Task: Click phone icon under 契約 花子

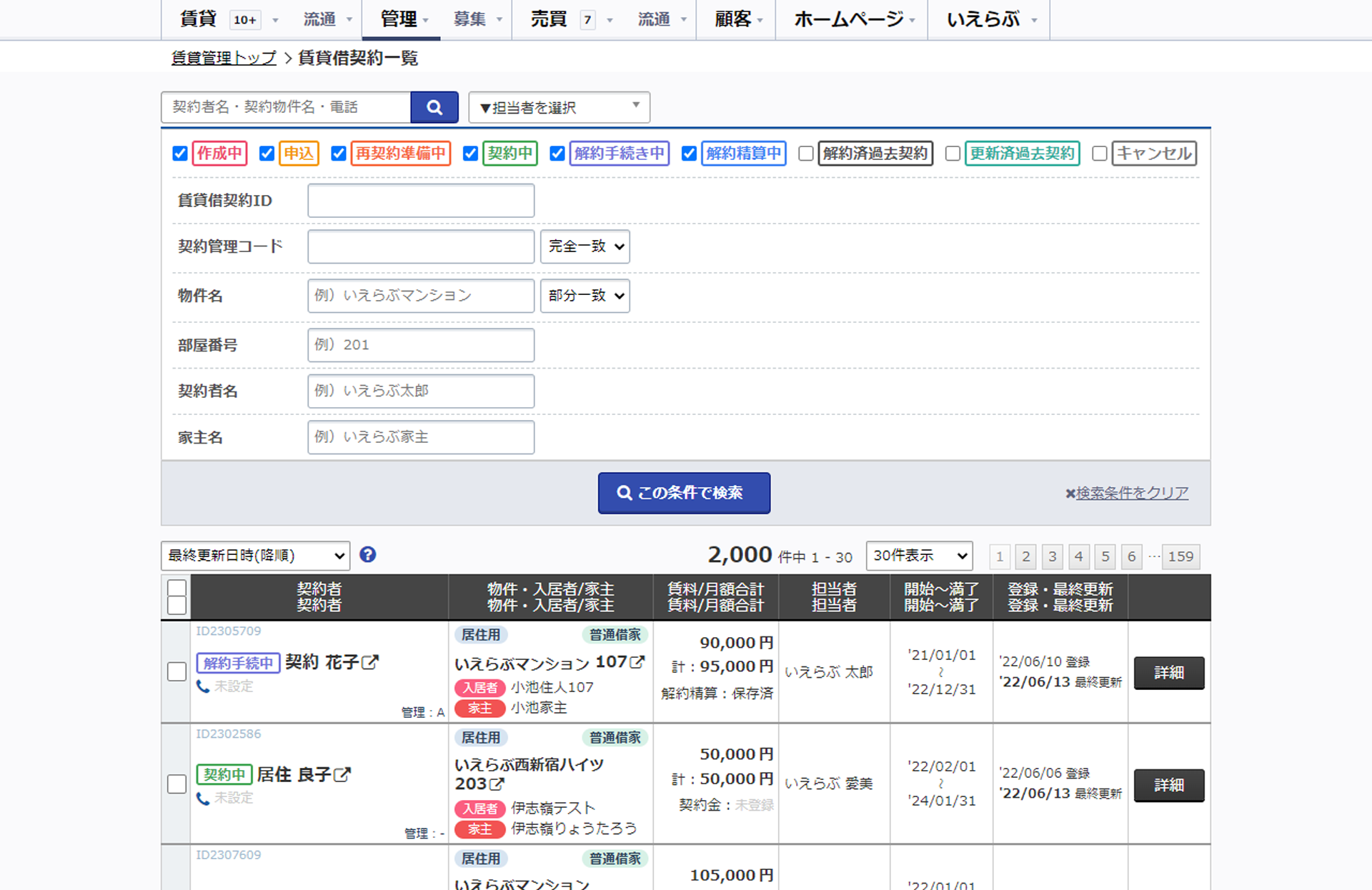Action: [x=204, y=686]
